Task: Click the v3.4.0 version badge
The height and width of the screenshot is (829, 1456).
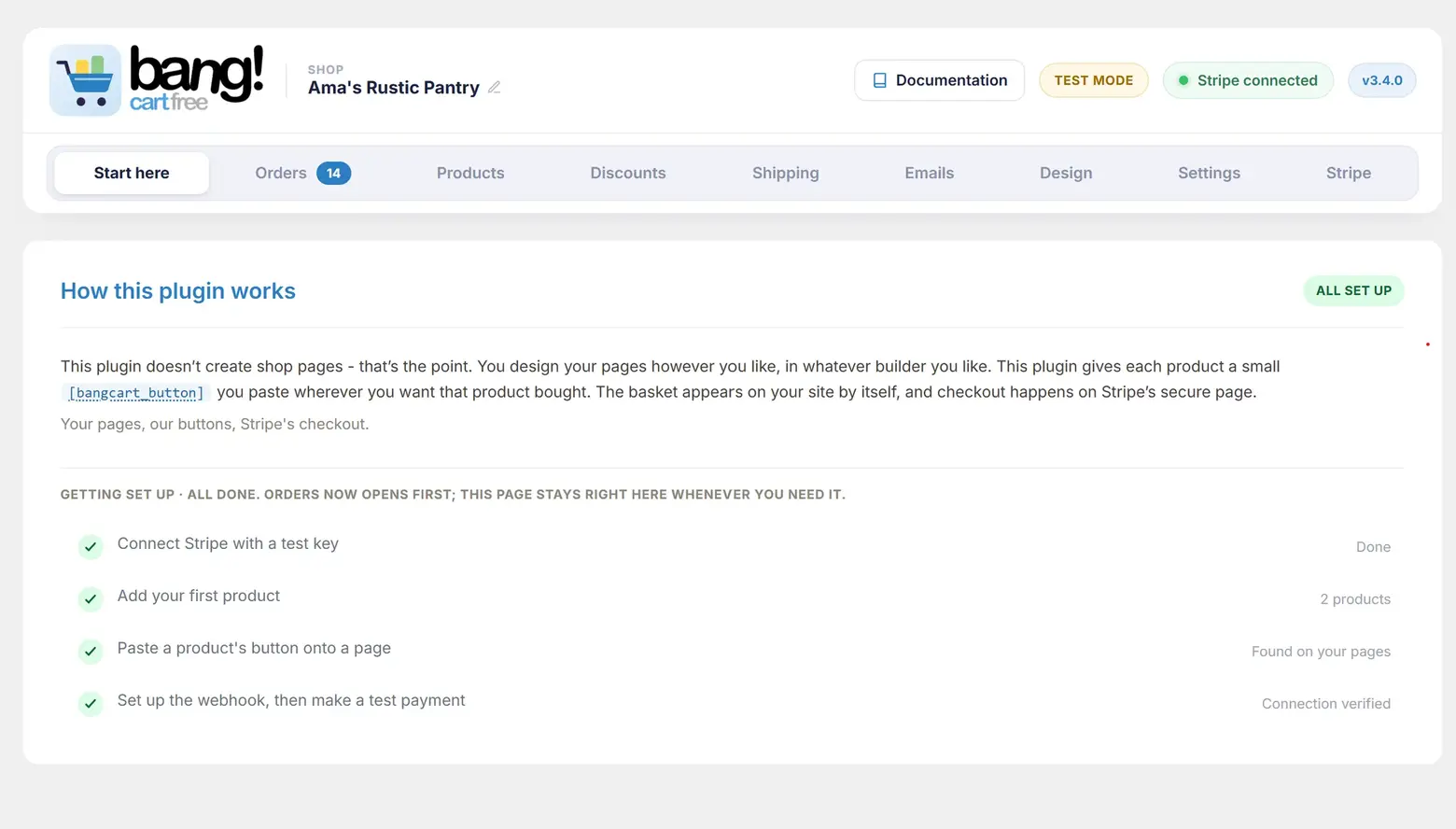Action: tap(1382, 80)
